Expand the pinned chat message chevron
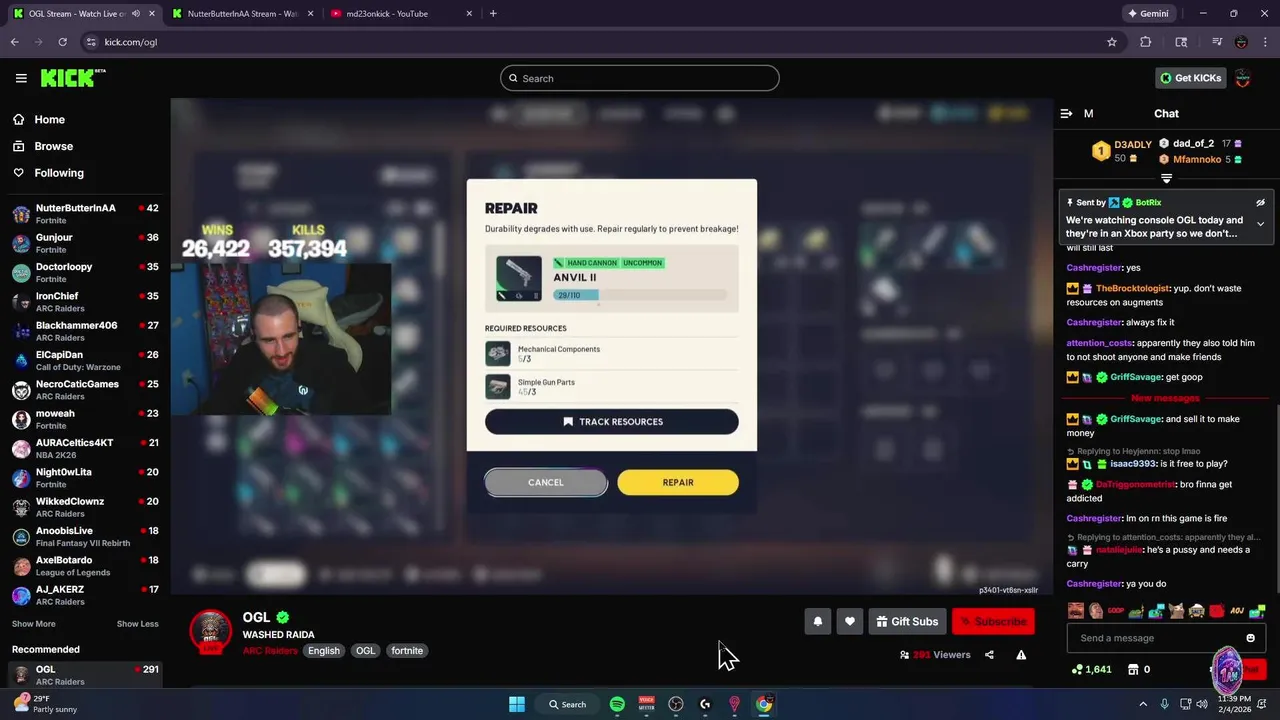The image size is (1280, 720). coord(1260,224)
